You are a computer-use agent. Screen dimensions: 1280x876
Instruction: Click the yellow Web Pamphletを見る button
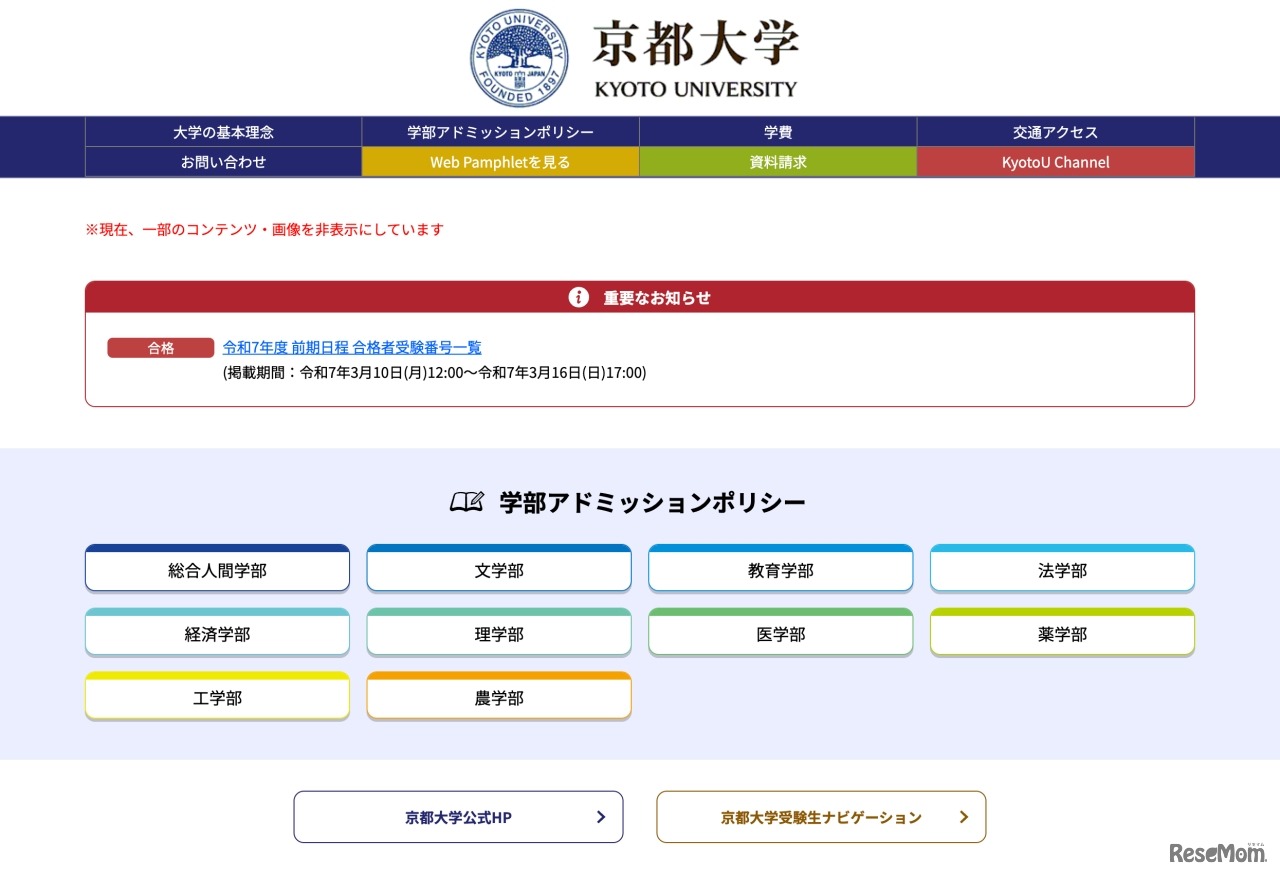coord(500,161)
